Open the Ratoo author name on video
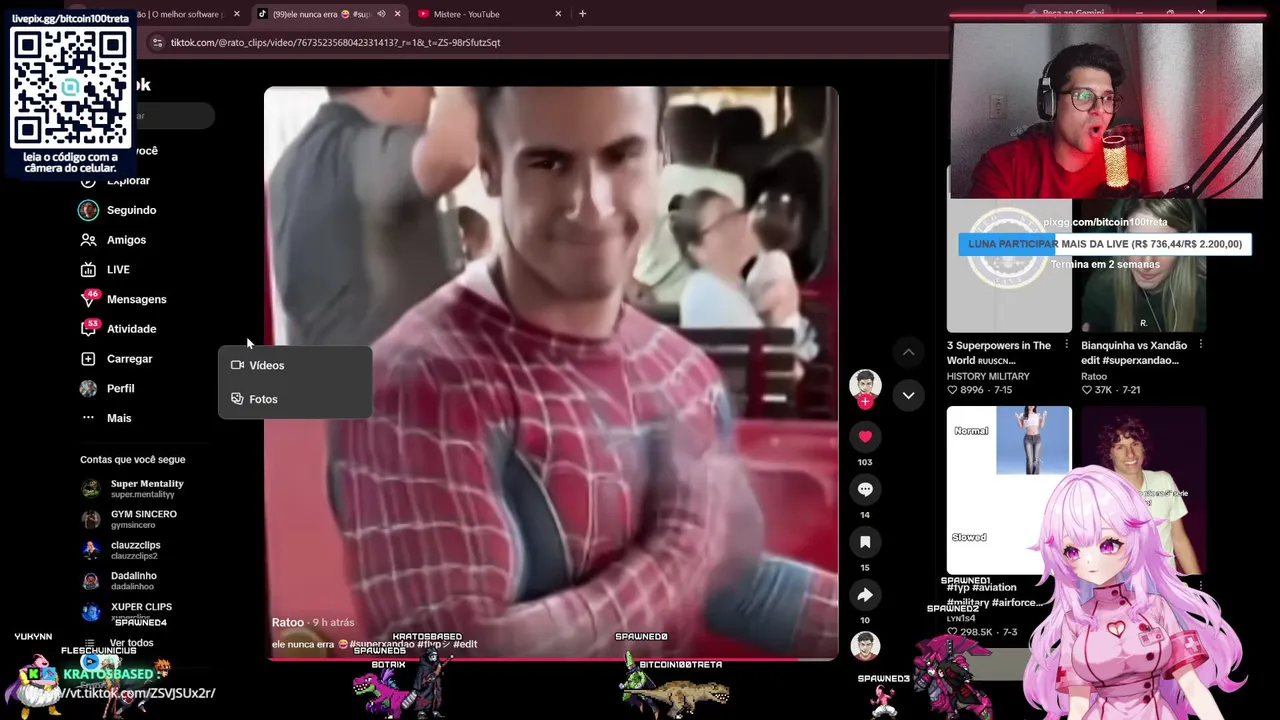 (288, 622)
